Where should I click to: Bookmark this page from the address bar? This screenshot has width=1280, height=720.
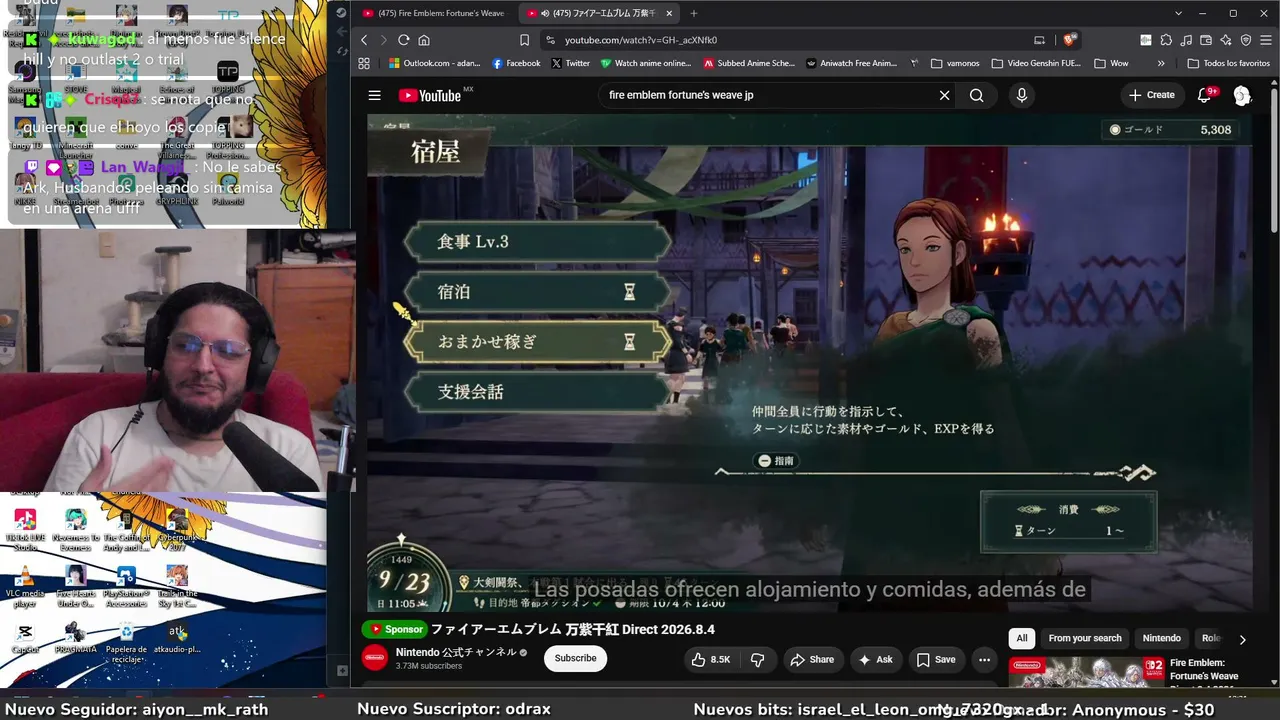524,40
